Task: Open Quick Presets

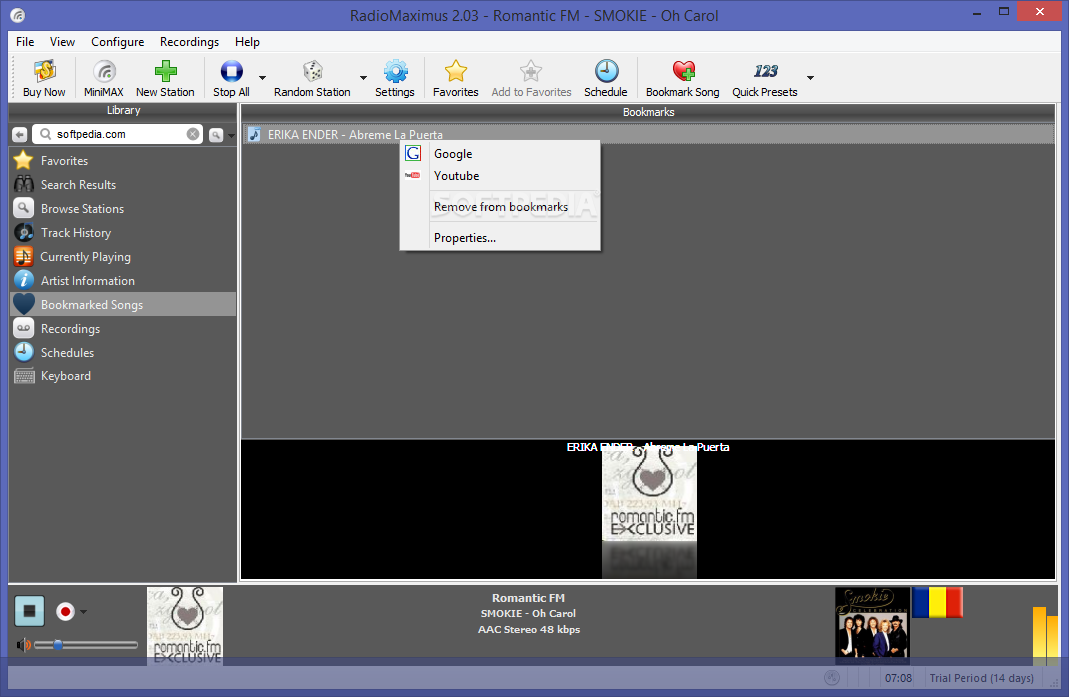Action: 765,78
